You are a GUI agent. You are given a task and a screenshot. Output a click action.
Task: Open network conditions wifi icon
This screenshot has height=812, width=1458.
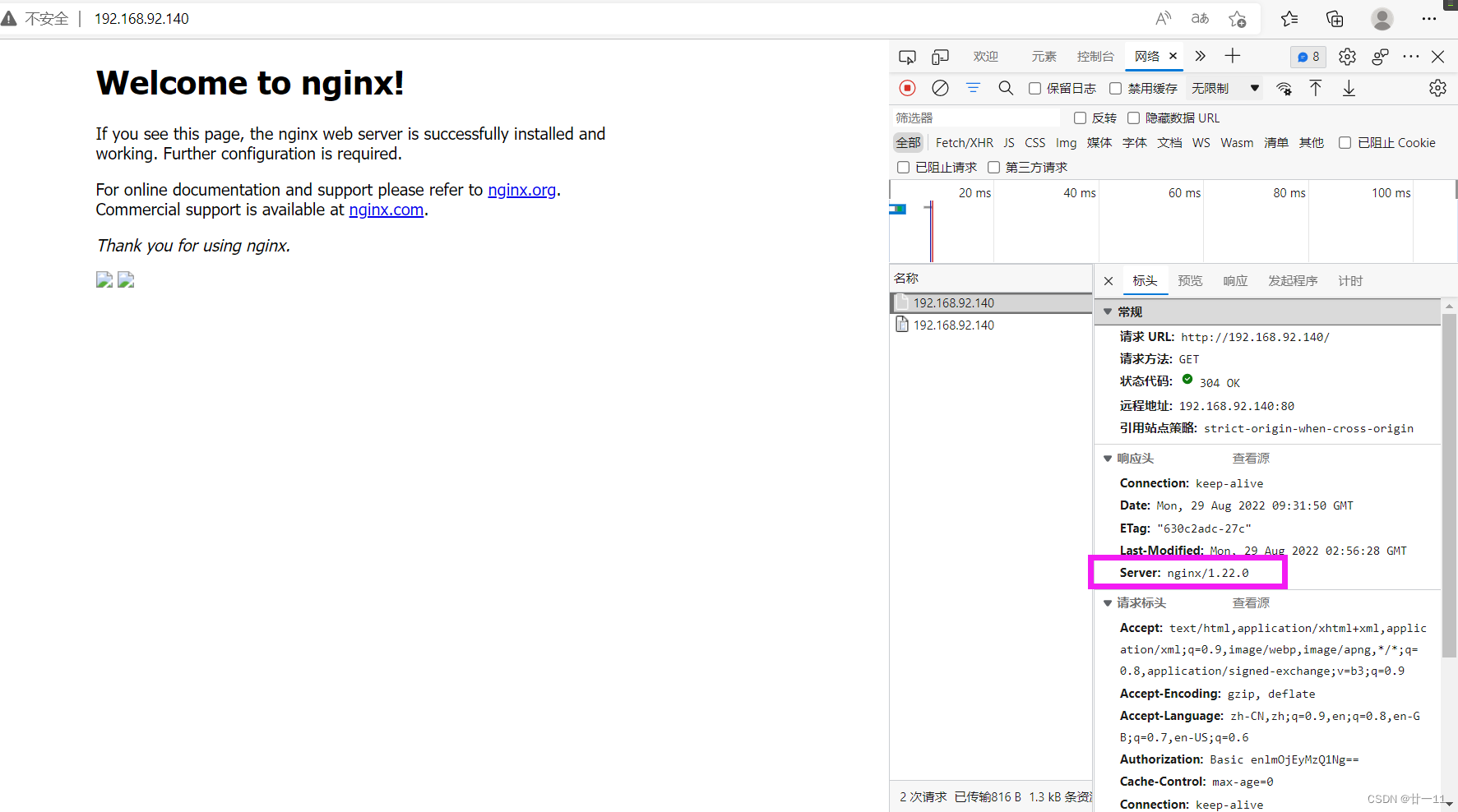(1284, 88)
